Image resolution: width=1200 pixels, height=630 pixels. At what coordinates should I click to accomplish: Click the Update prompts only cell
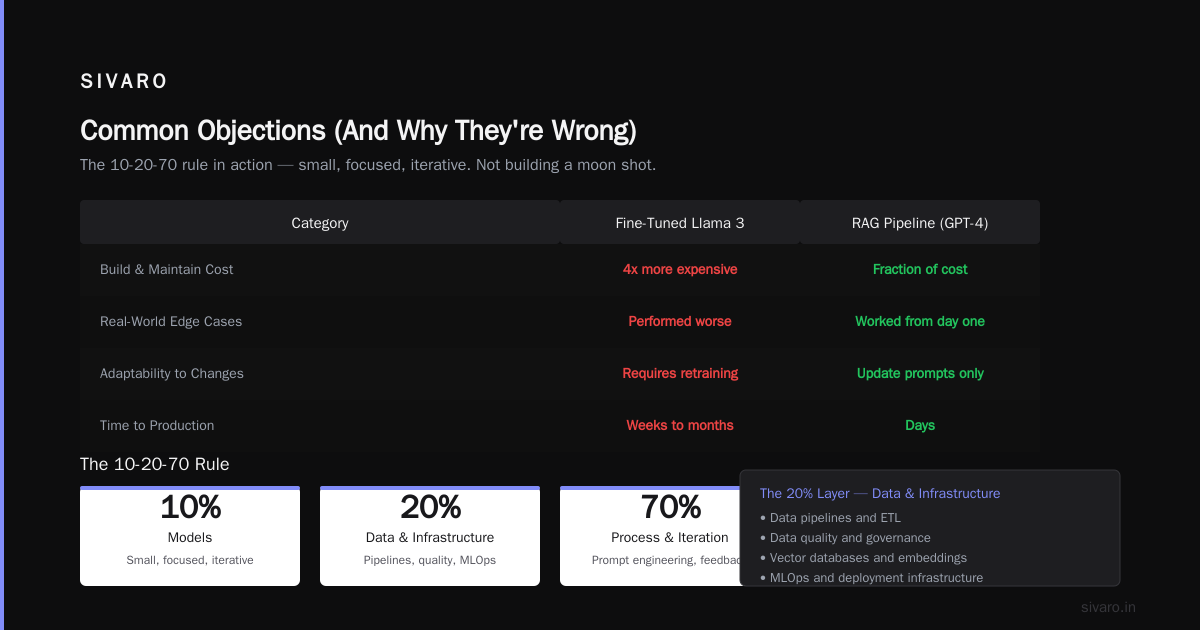click(x=920, y=373)
